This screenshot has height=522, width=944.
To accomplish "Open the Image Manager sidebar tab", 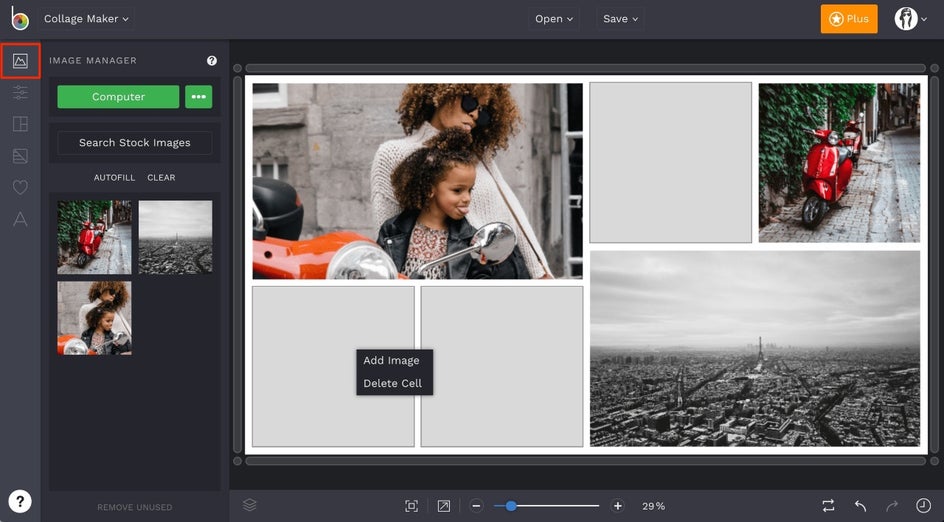I will (20, 61).
